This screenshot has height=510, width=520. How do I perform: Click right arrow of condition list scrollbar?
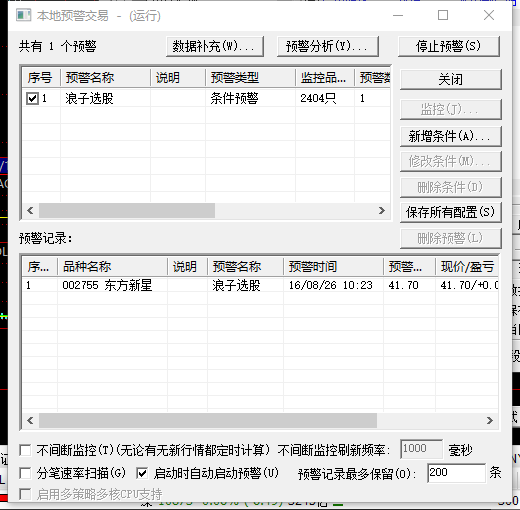tap(382, 211)
